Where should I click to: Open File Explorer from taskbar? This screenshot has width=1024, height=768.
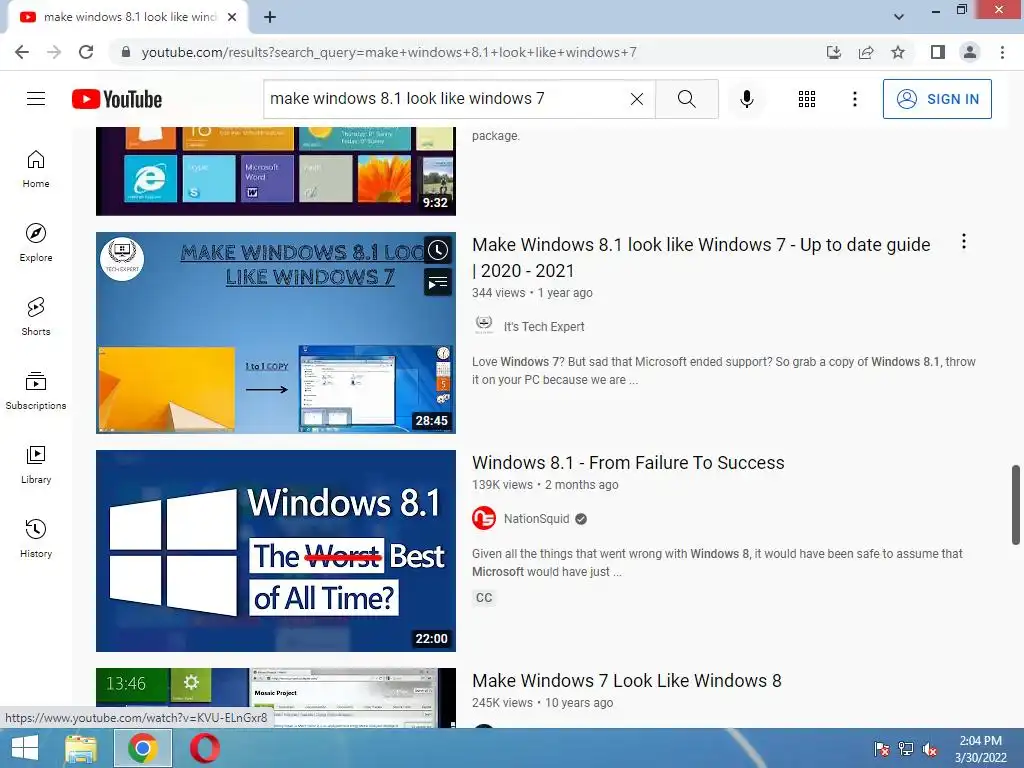(82, 748)
